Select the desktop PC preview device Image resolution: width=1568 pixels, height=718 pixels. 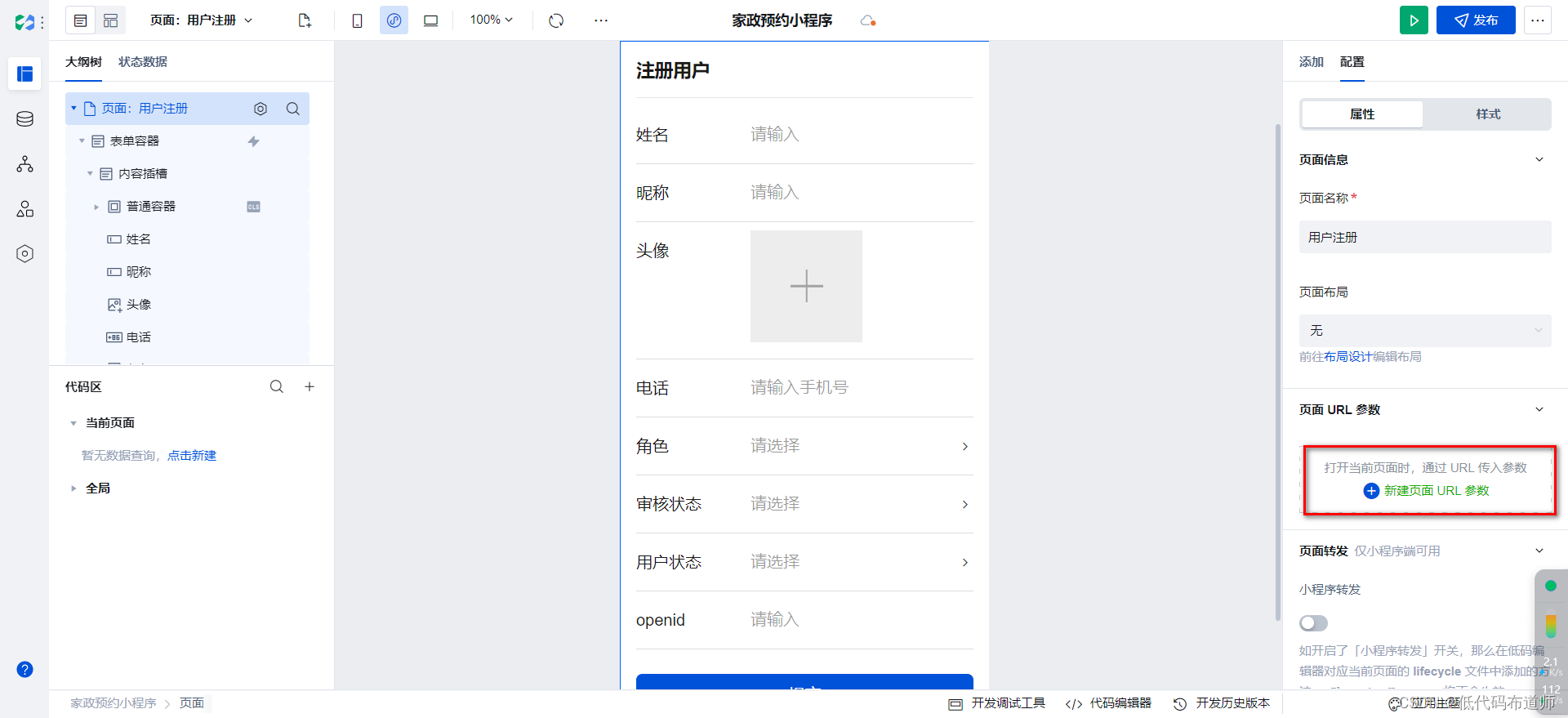[430, 20]
